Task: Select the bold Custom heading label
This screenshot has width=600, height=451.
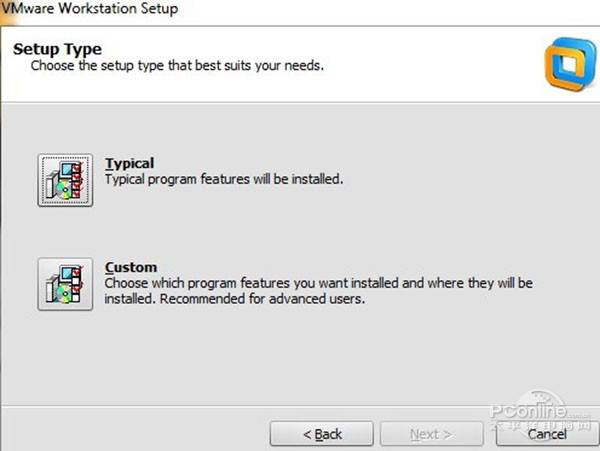Action: point(131,267)
